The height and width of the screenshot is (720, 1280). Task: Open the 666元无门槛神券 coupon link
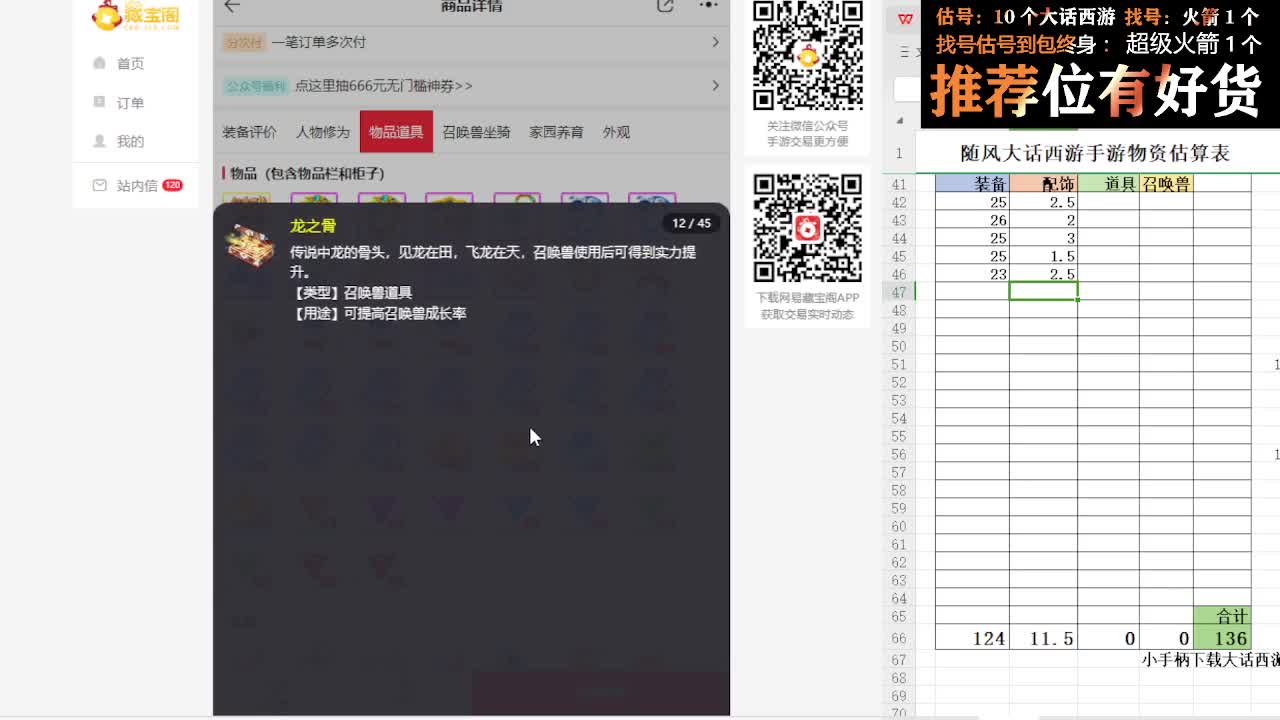381,86
